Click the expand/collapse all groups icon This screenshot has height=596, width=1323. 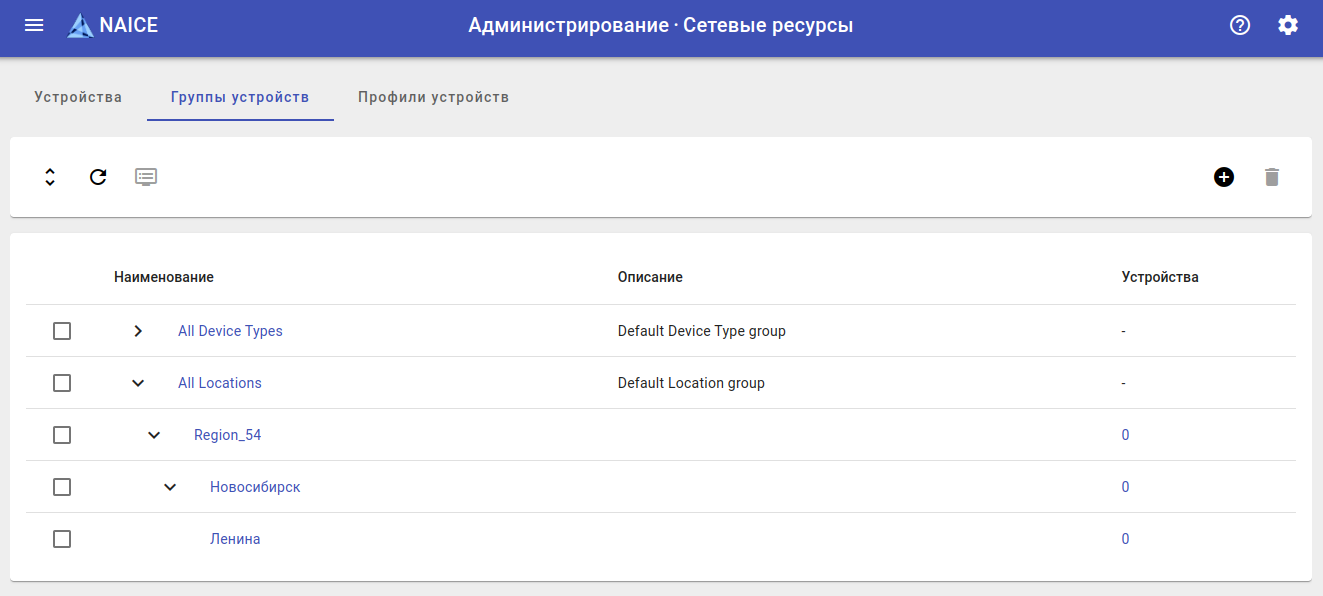coord(50,177)
